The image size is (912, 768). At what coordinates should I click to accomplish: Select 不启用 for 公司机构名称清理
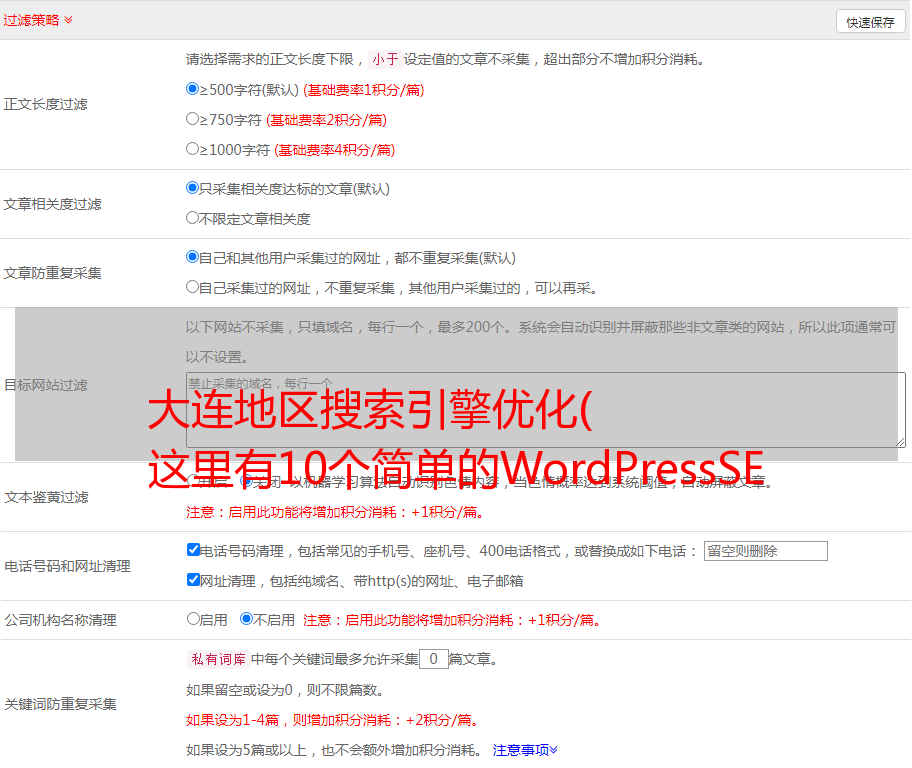pyautogui.click(x=246, y=619)
